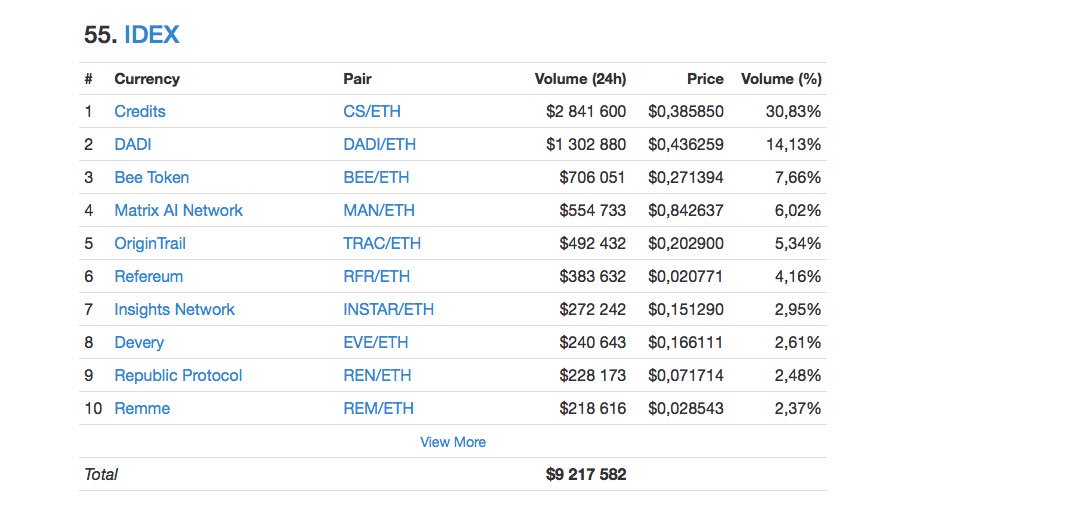
Task: Click the Price column header
Action: (x=705, y=79)
